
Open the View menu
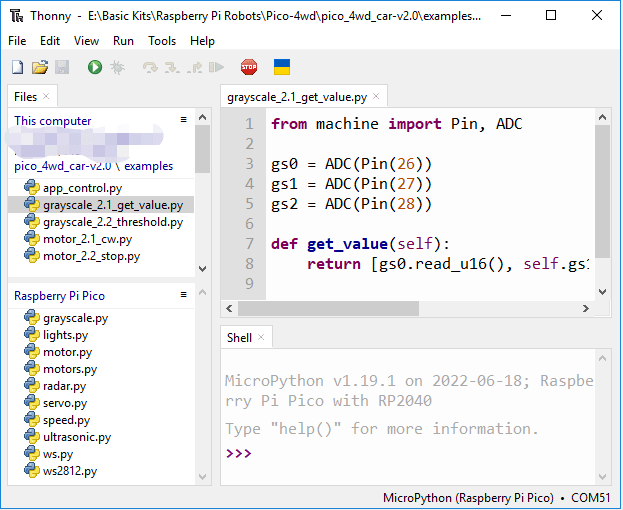click(86, 41)
